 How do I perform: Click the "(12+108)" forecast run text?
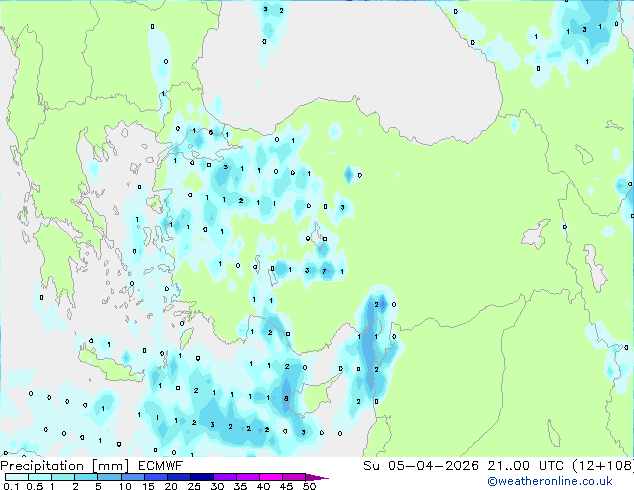tap(603, 466)
